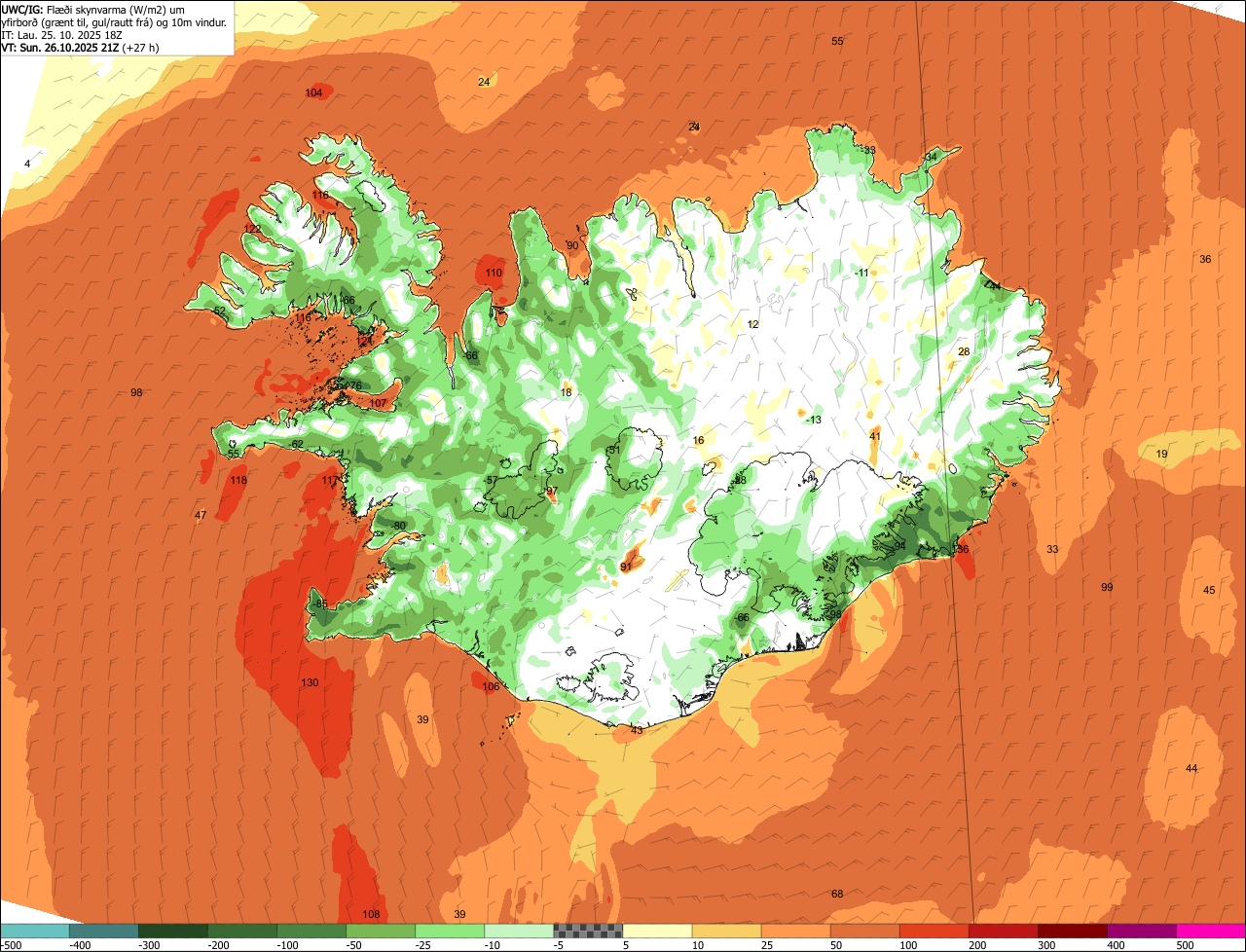Click the legend swatch between -100 and -50
1246x952 pixels.
pos(311,931)
